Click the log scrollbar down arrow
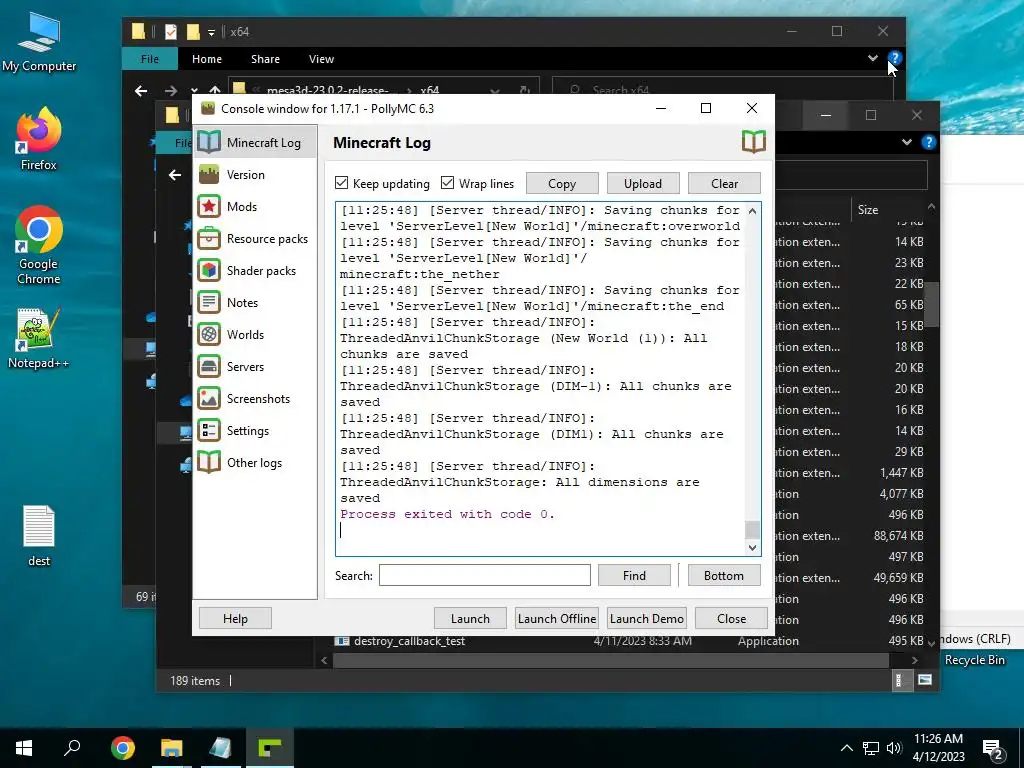This screenshot has width=1024, height=768. (752, 547)
